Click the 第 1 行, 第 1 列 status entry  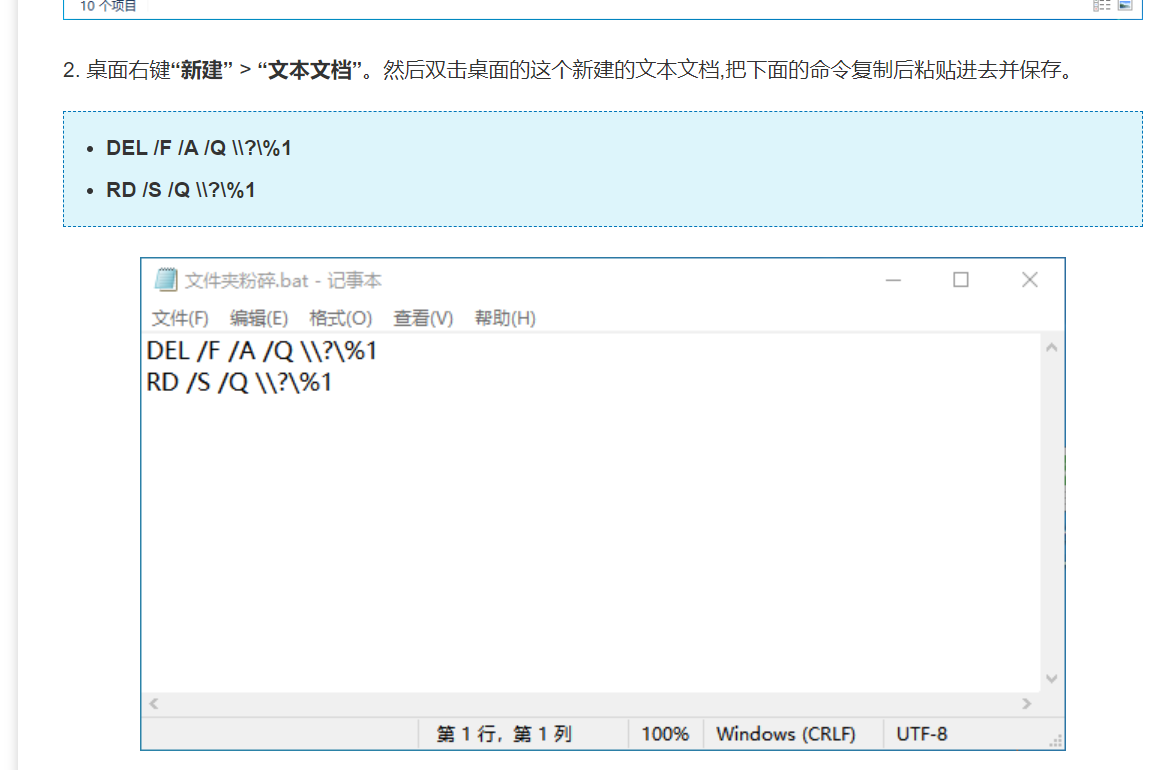point(504,734)
